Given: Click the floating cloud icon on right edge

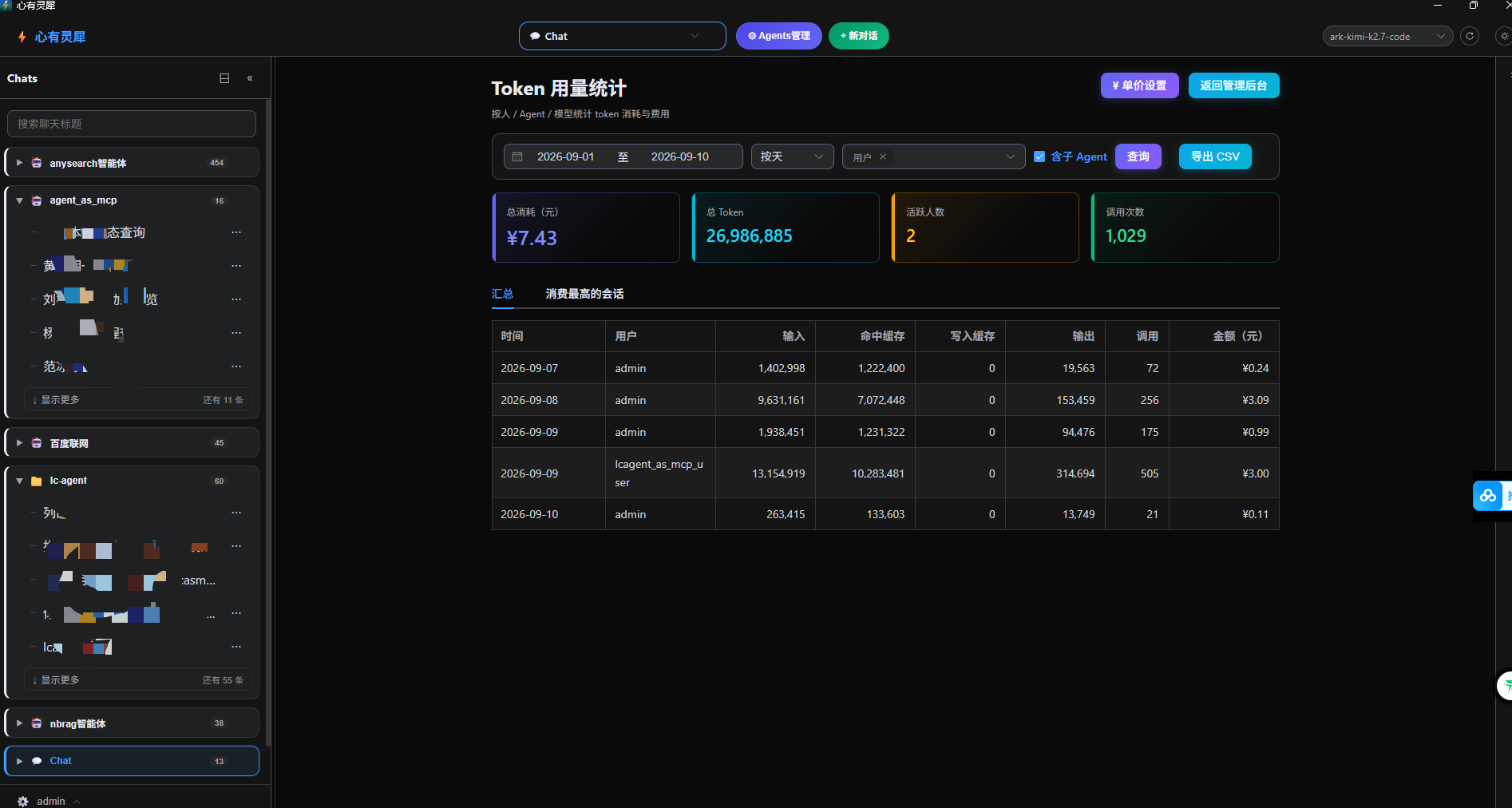Looking at the screenshot, I should pos(1488,496).
